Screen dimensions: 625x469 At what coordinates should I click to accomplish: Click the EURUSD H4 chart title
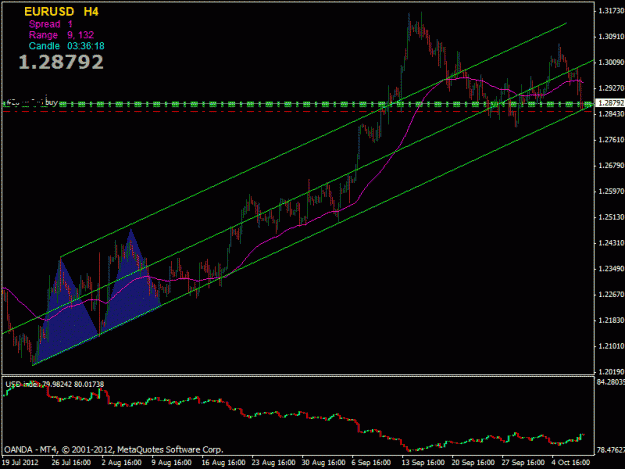[x=61, y=12]
